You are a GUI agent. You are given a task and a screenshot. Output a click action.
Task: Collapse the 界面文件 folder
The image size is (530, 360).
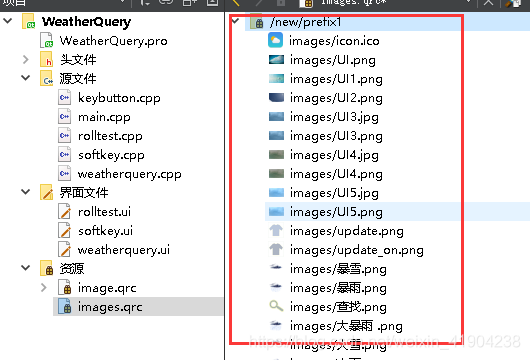(x=26, y=192)
